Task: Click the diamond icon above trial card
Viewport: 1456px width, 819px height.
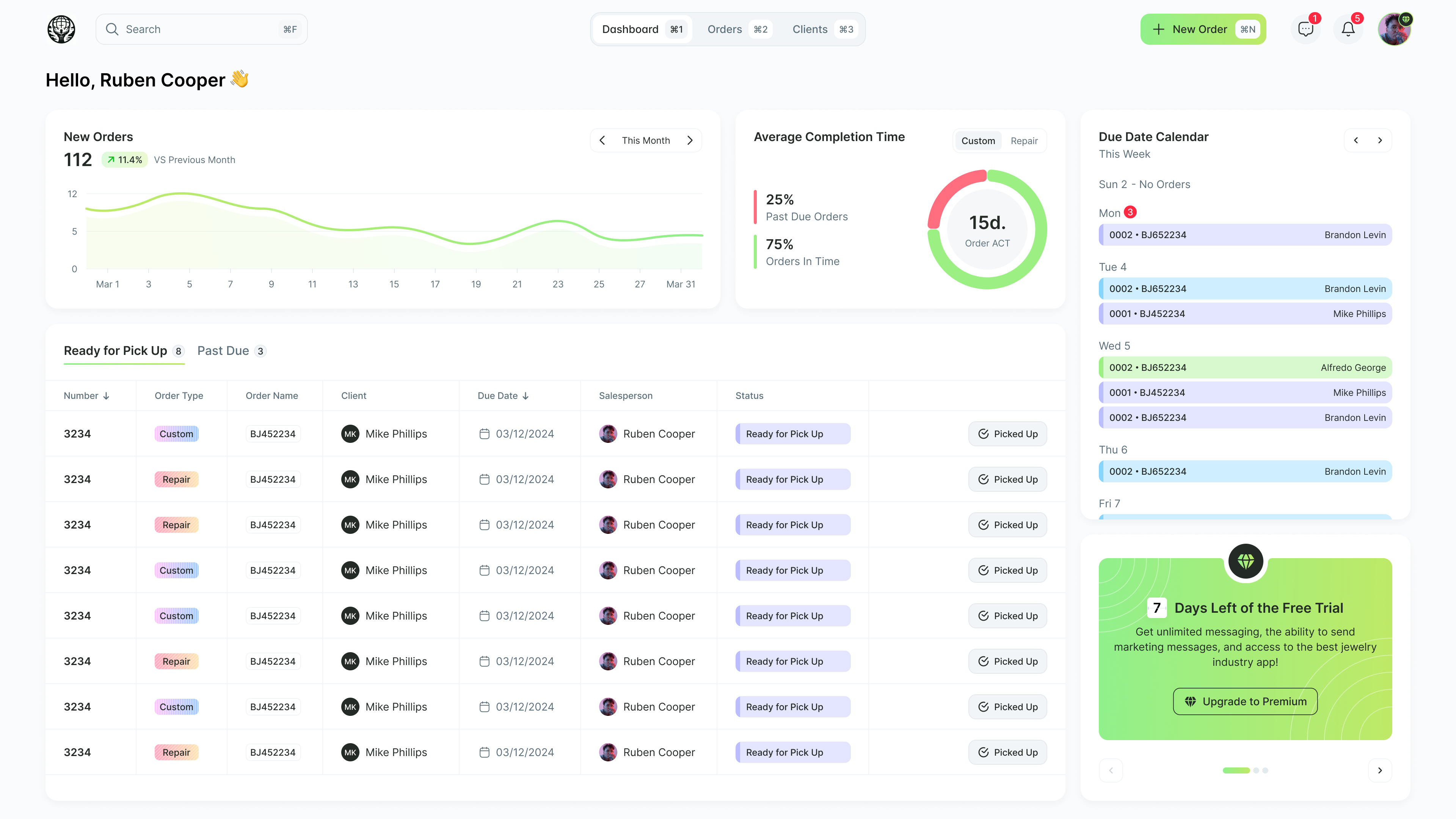Action: [1245, 561]
